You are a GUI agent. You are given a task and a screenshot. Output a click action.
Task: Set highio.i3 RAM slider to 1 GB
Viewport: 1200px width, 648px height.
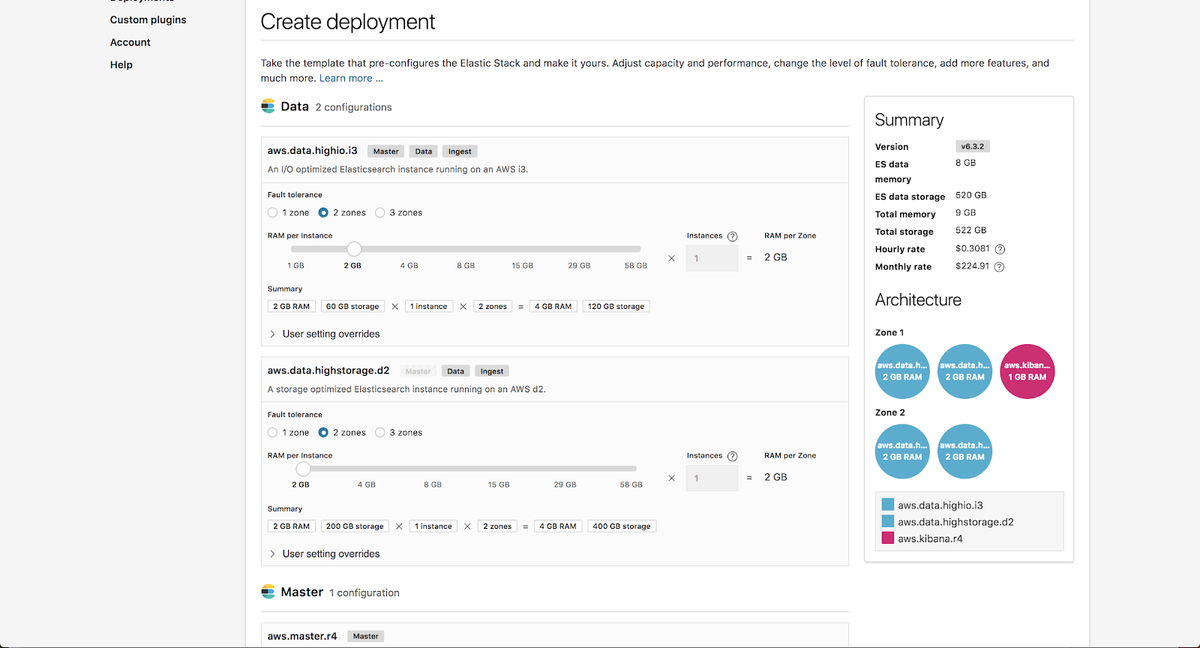pyautogui.click(x=296, y=266)
